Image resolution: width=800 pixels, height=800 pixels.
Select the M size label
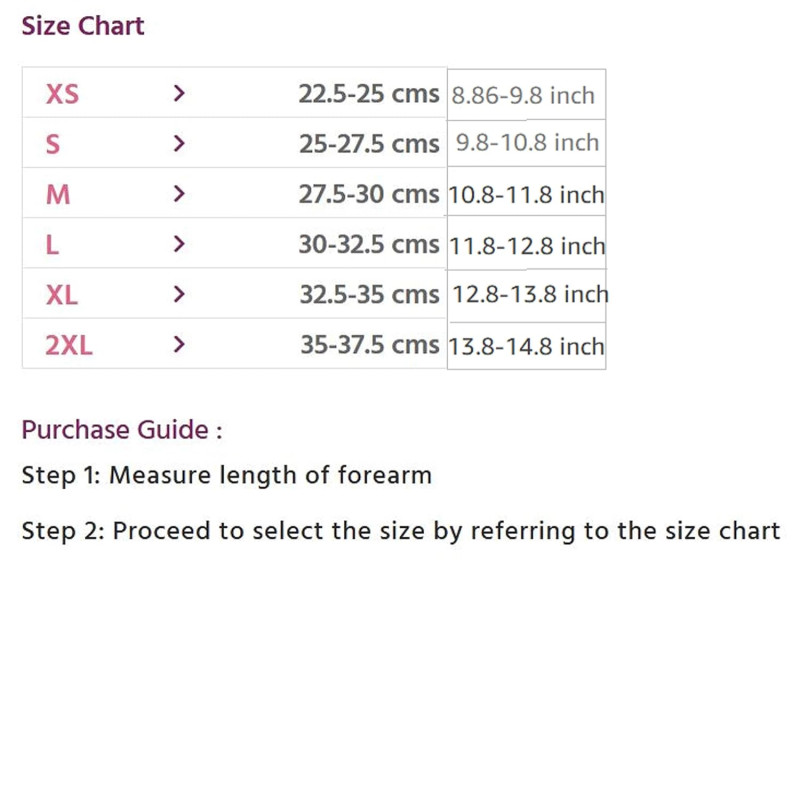pos(58,195)
